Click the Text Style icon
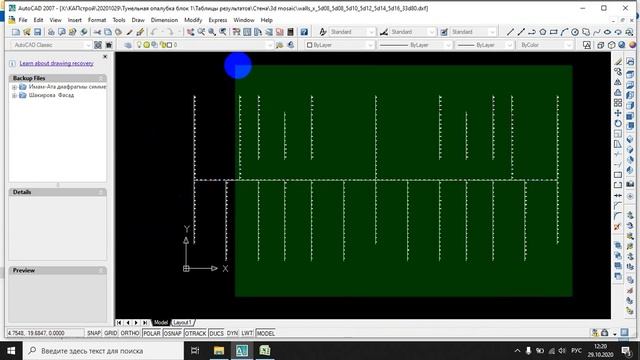640x360 pixels. (323, 32)
